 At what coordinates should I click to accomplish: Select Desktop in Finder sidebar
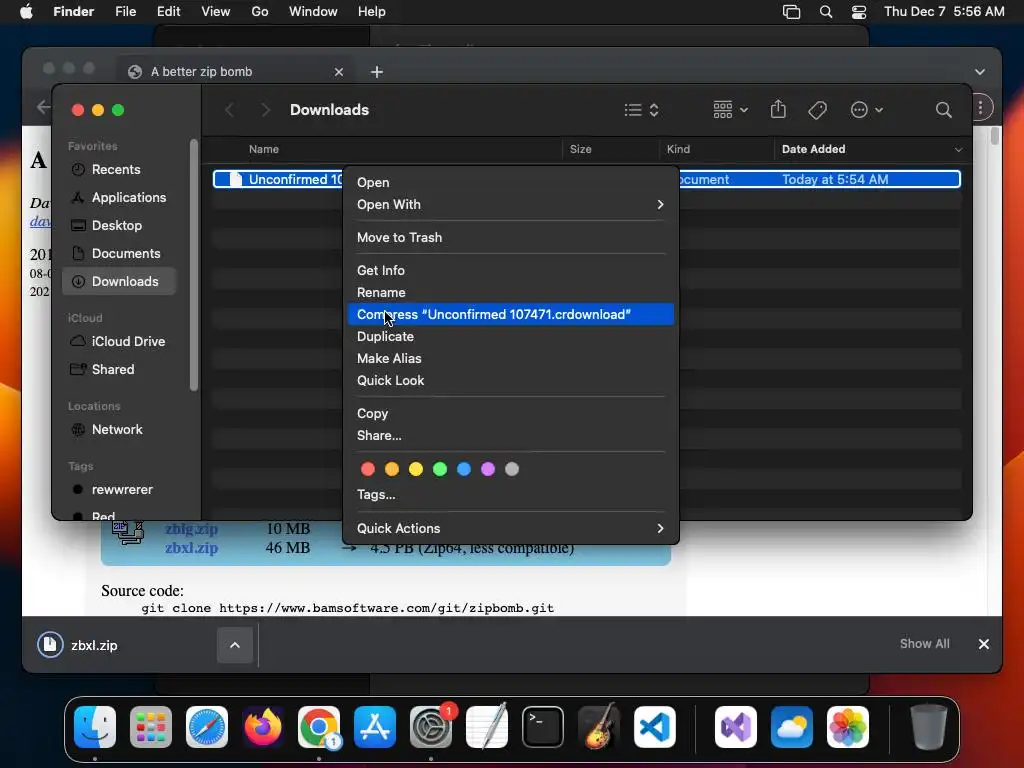119,225
